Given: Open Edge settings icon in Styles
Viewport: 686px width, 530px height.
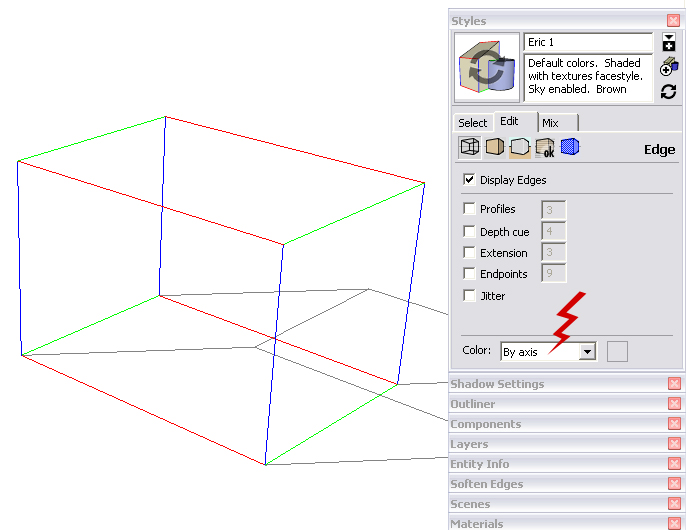Looking at the screenshot, I should click(x=470, y=147).
